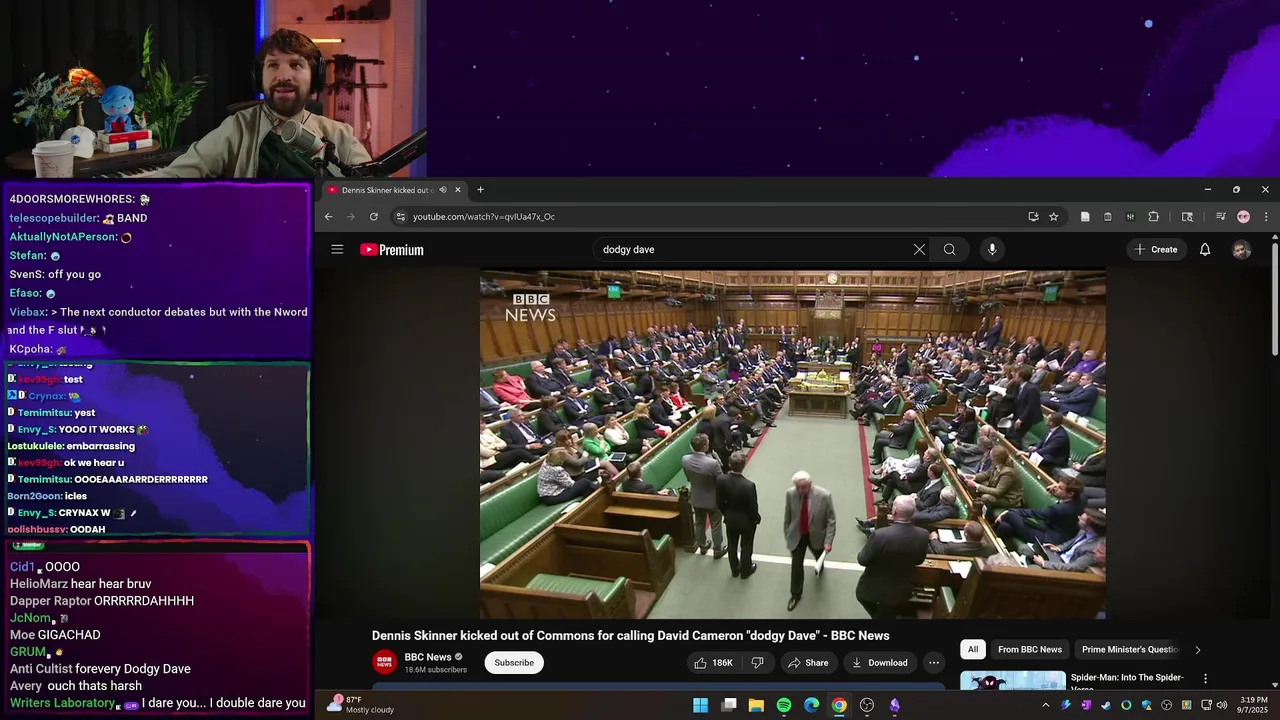Click on the BBC News video player
The image size is (1280, 720).
793,445
